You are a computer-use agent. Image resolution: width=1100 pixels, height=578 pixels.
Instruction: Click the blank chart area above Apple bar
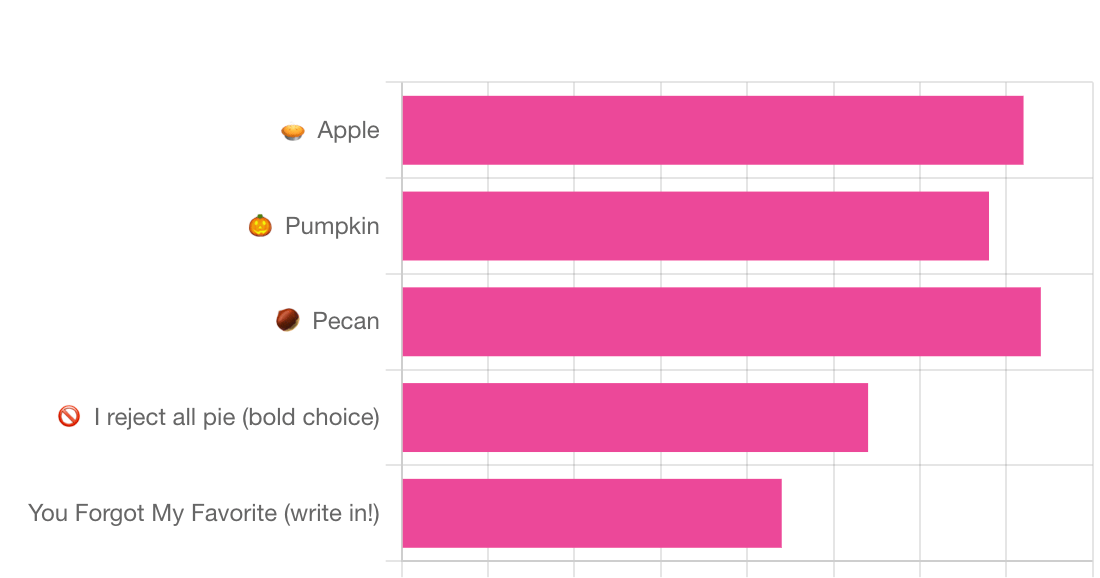[x=746, y=89]
